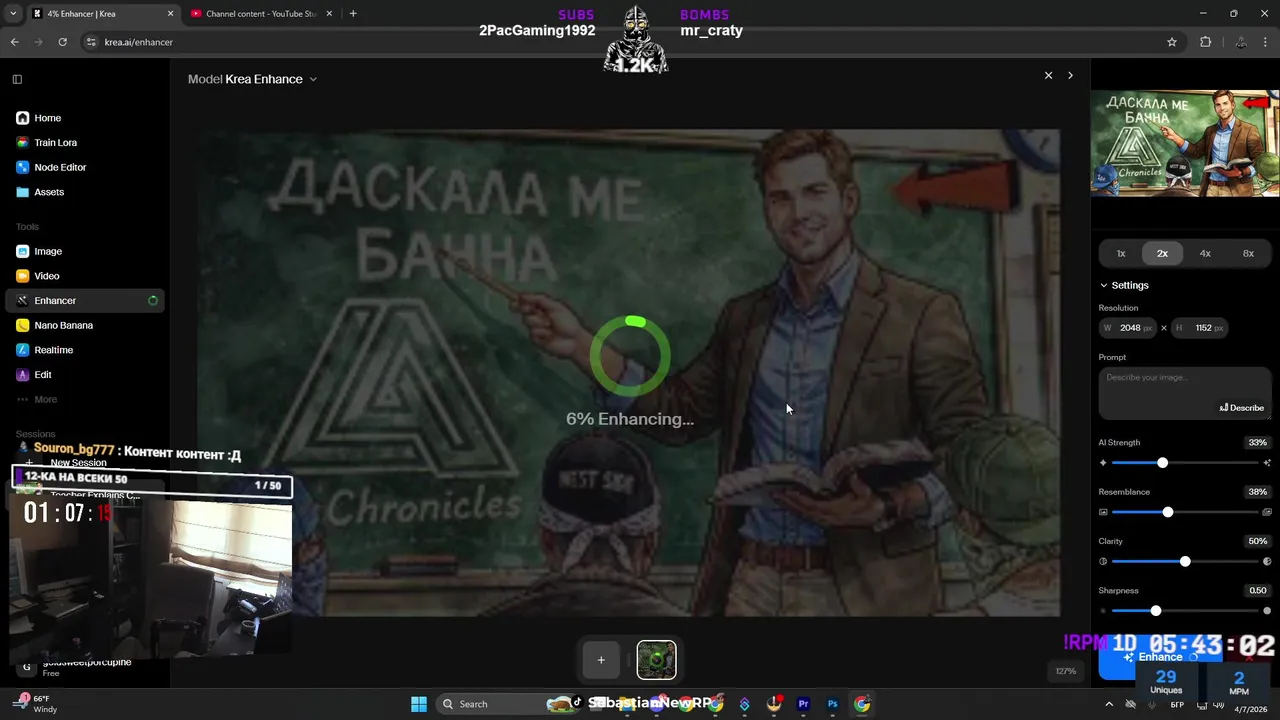
Task: Add new image with plus button
Action: [601, 660]
